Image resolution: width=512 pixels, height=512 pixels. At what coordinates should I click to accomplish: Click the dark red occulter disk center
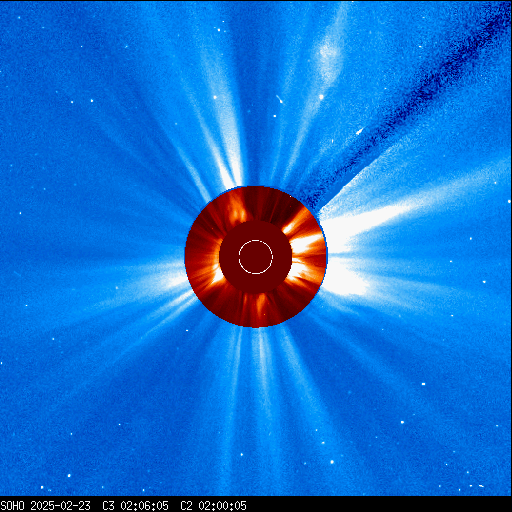[x=256, y=257]
